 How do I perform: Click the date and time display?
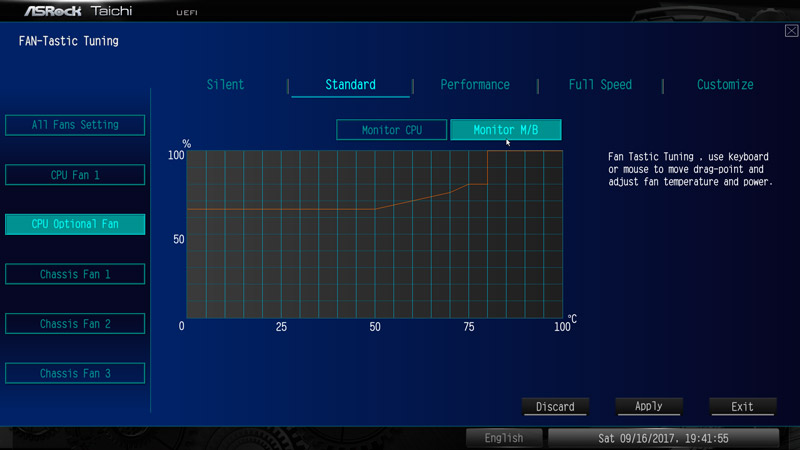(663, 438)
